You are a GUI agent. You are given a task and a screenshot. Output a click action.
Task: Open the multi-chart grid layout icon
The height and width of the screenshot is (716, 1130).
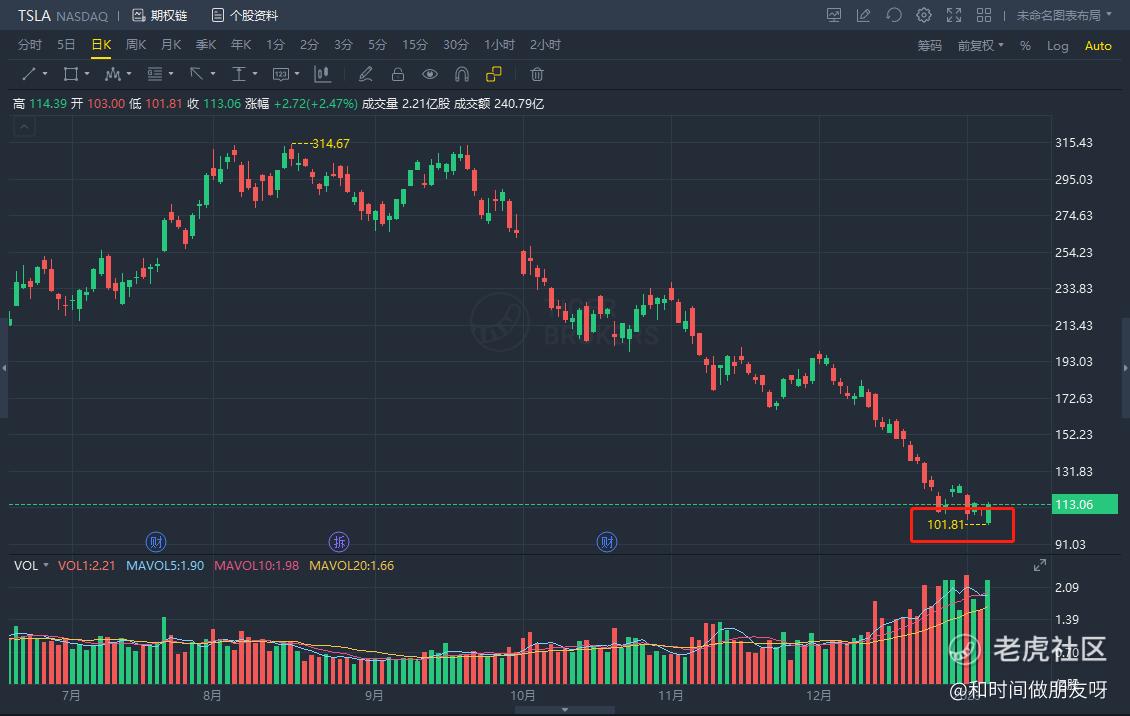(x=984, y=15)
